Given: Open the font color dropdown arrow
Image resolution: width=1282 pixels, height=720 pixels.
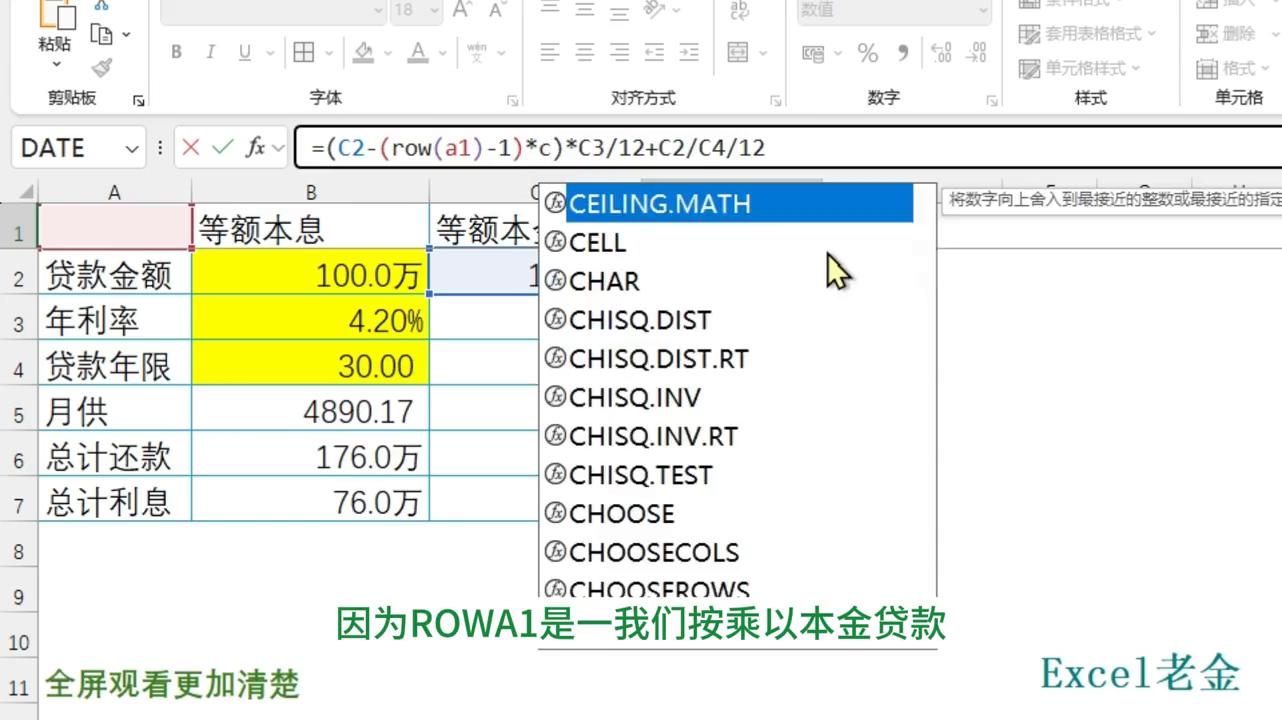Looking at the screenshot, I should pyautogui.click(x=441, y=52).
